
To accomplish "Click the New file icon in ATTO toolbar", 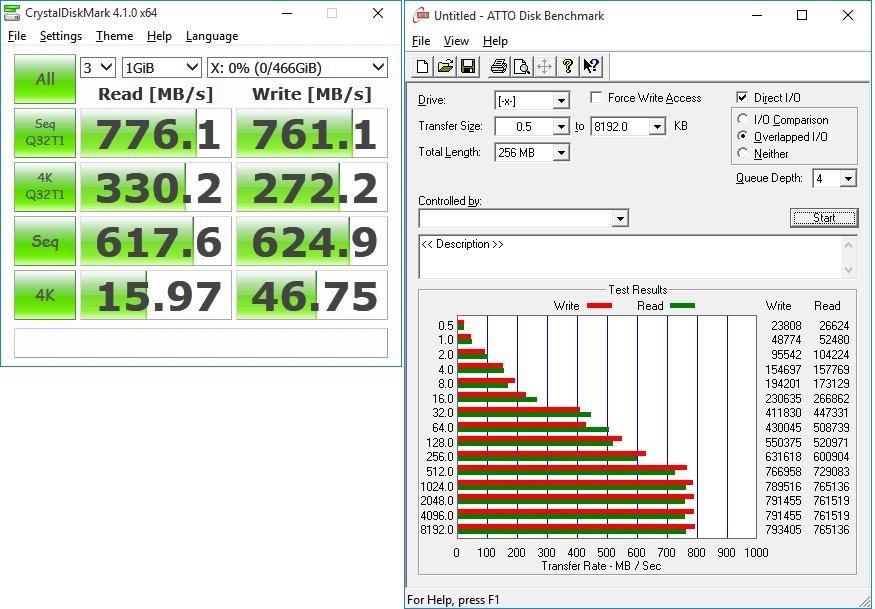I will [x=422, y=67].
